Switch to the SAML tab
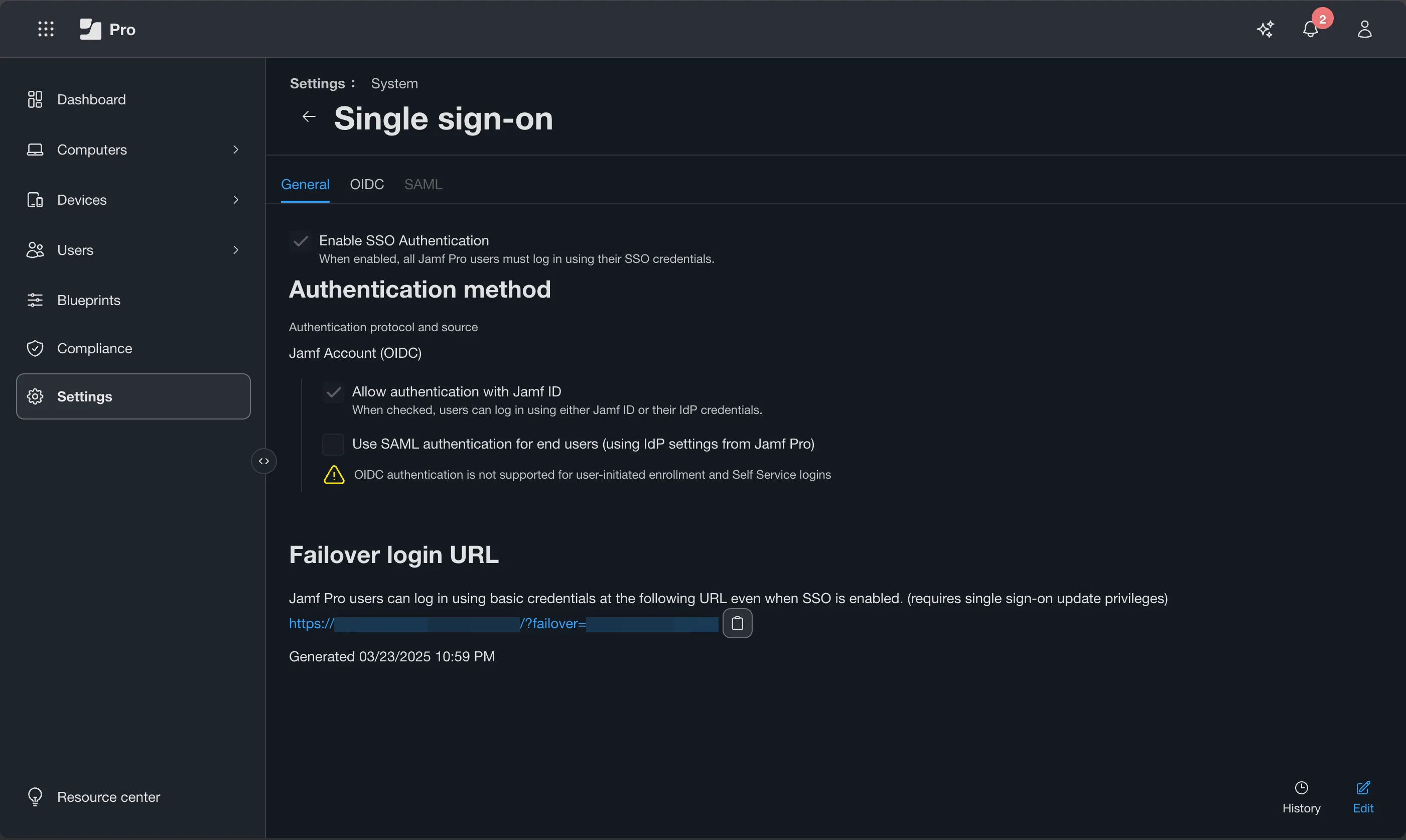This screenshot has width=1406, height=840. click(424, 185)
